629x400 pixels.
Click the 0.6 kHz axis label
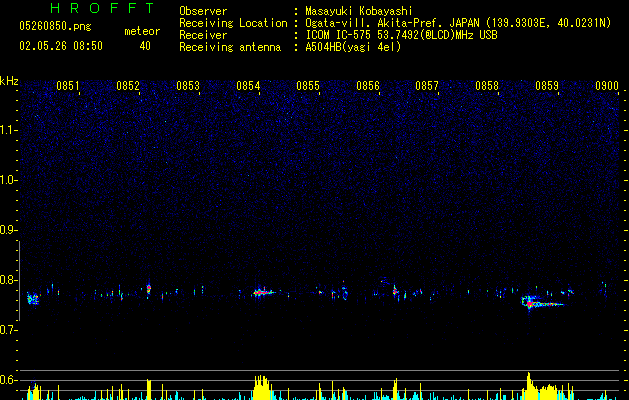[x=9, y=380]
